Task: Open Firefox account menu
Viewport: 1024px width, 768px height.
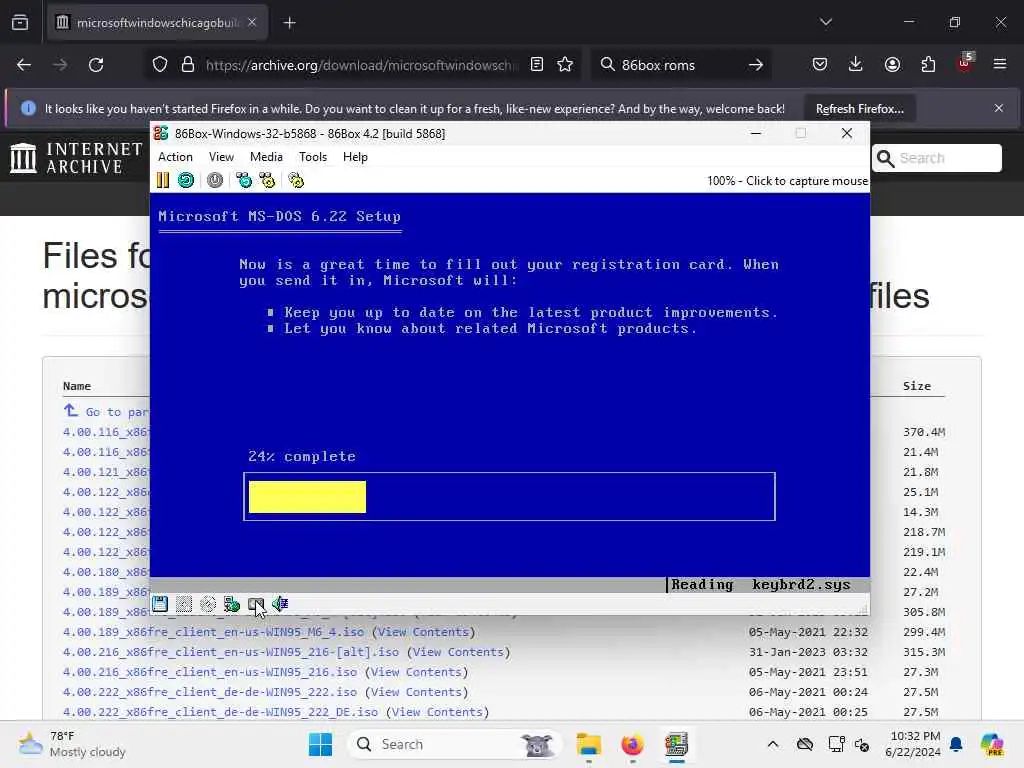Action: 892,65
